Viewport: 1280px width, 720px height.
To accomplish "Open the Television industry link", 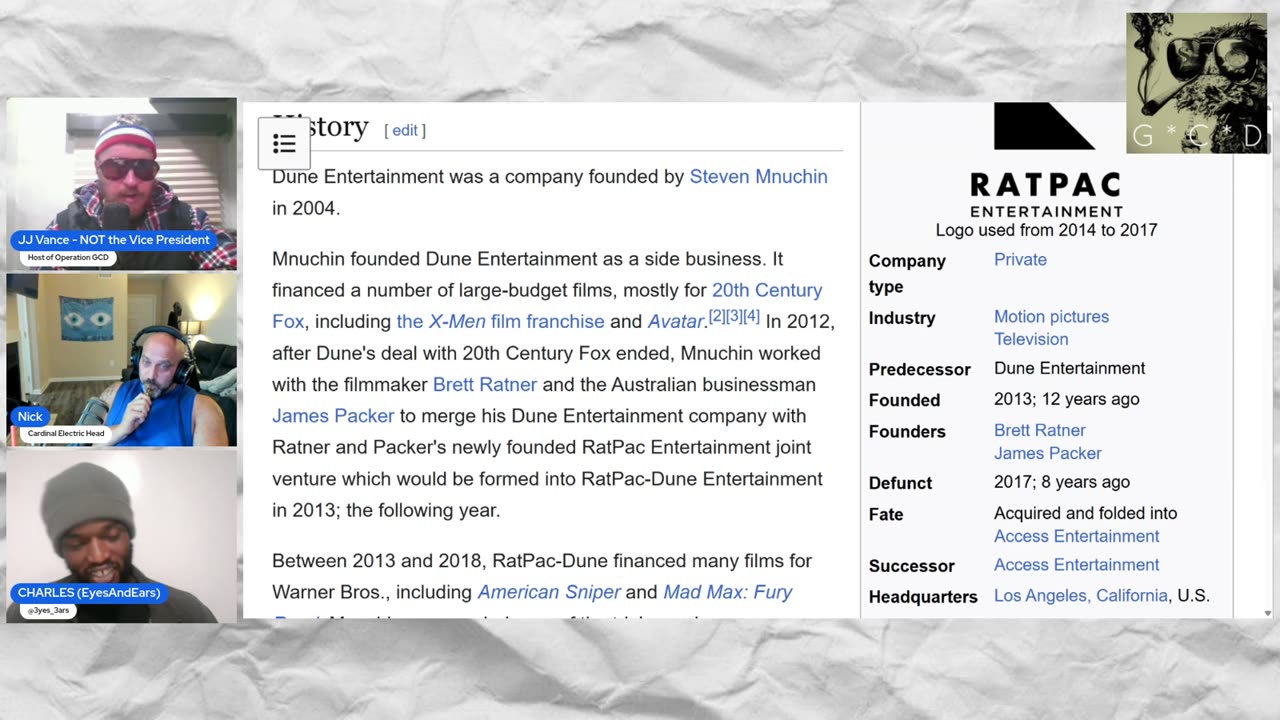I will click(1031, 339).
